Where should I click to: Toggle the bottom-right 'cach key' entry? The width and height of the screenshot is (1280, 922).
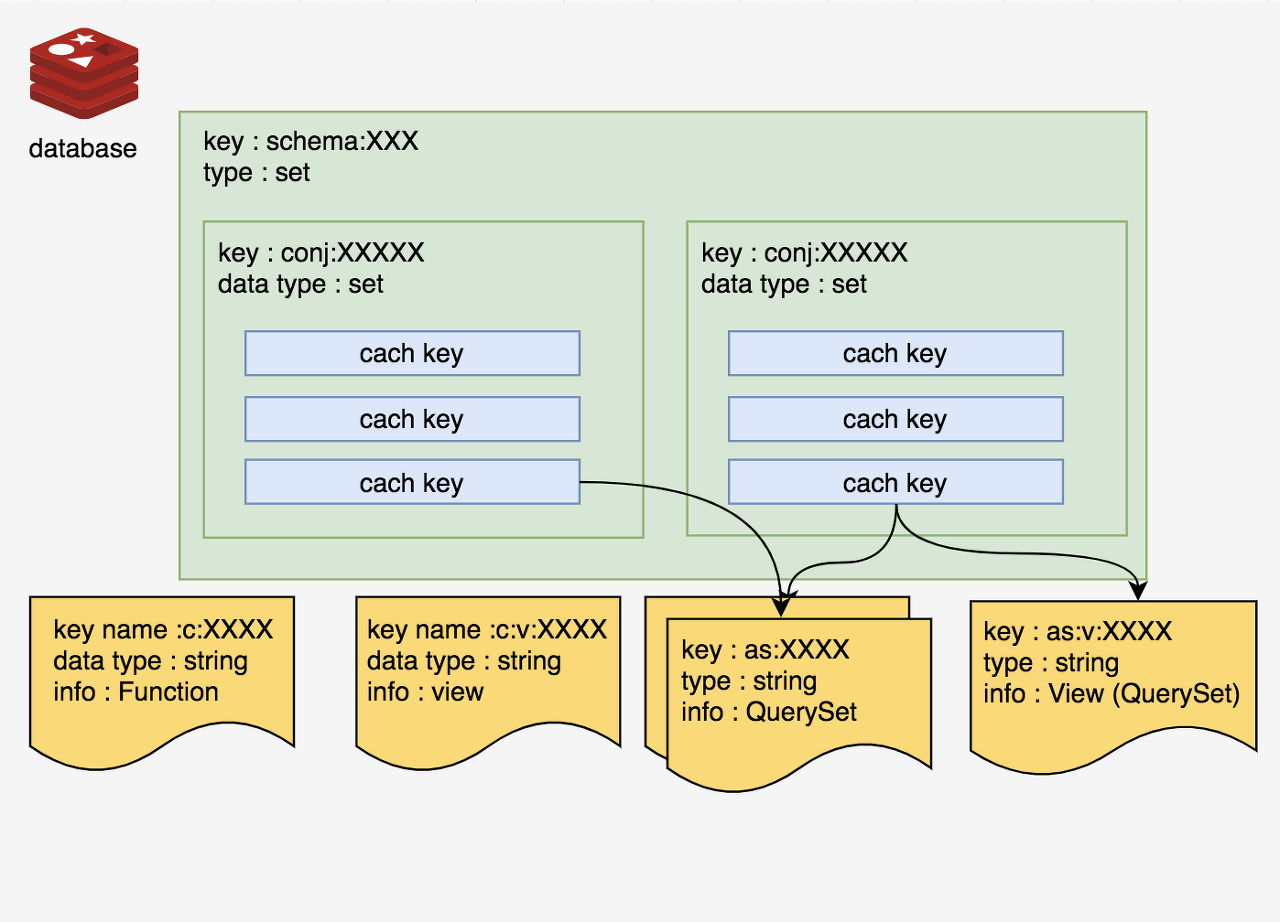[x=895, y=481]
